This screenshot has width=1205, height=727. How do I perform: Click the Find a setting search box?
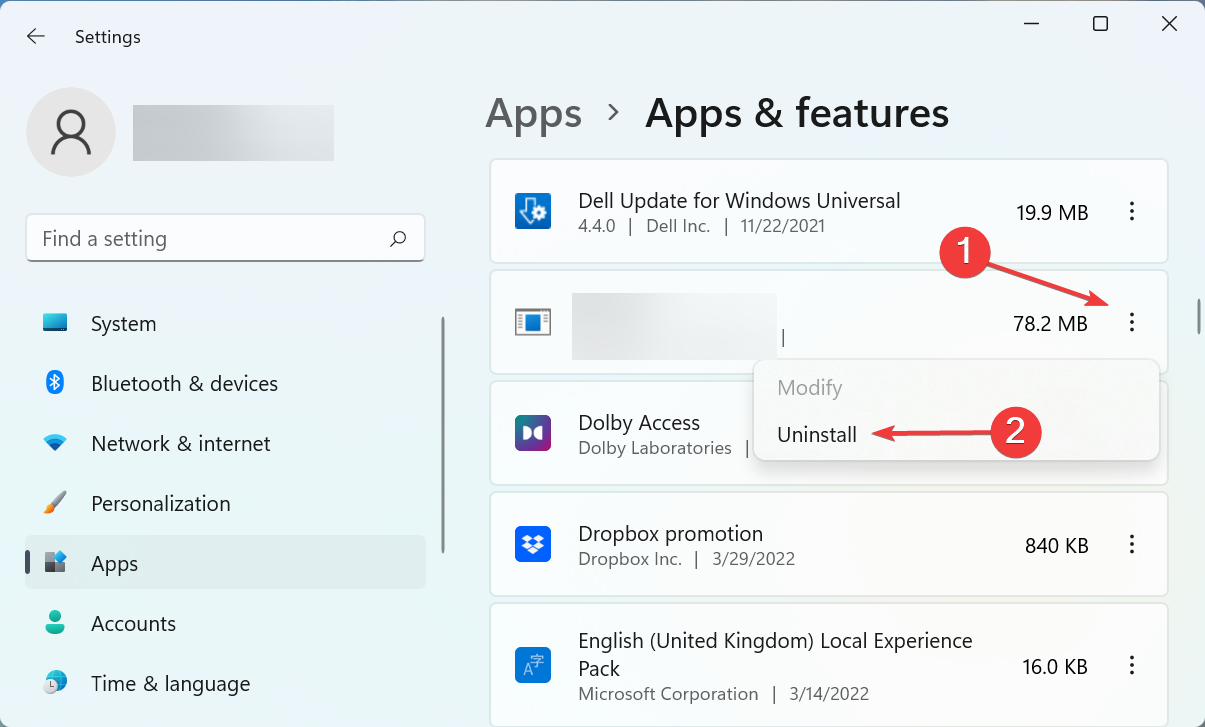[200, 238]
